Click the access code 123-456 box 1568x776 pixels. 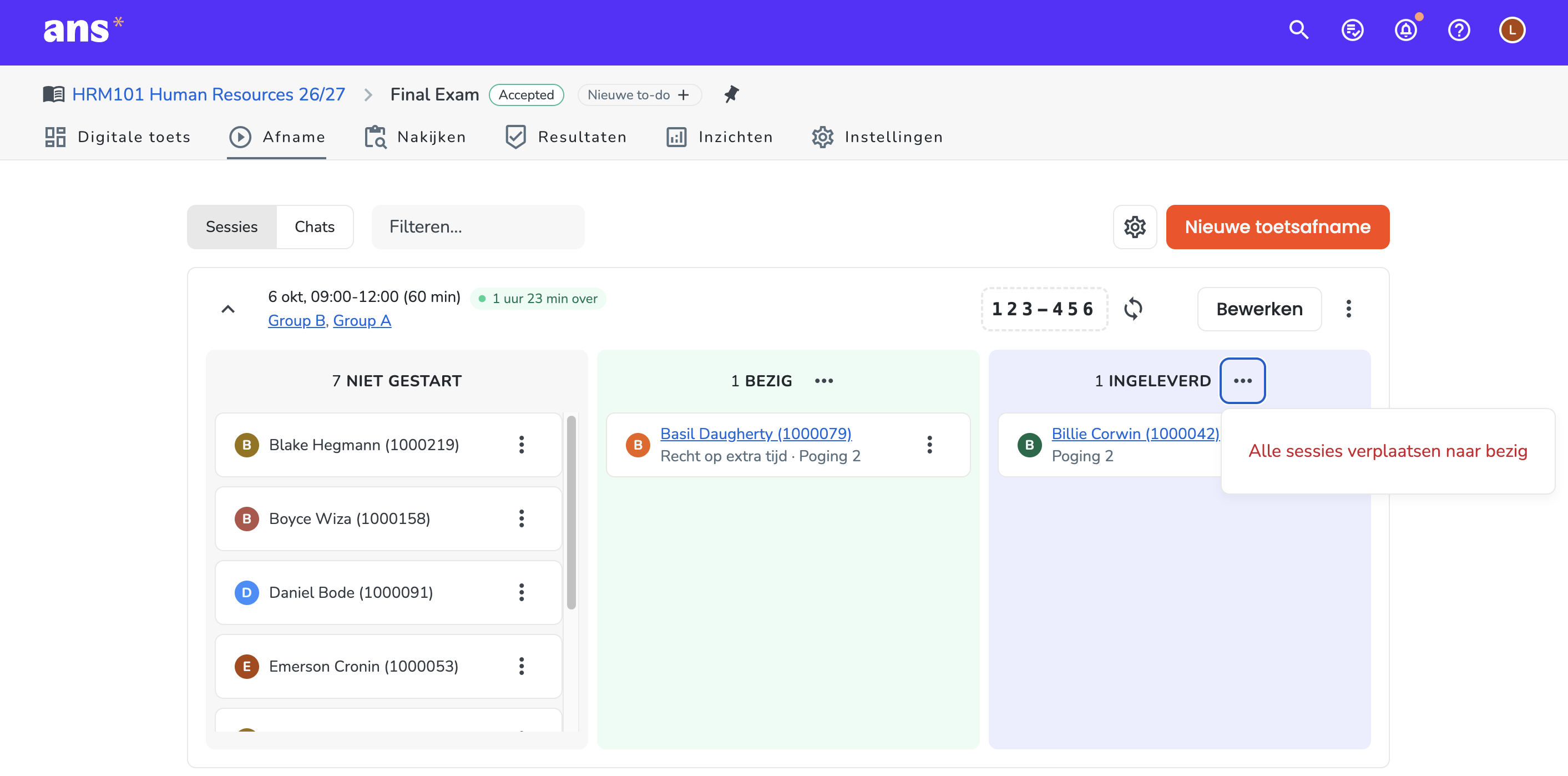pos(1044,309)
